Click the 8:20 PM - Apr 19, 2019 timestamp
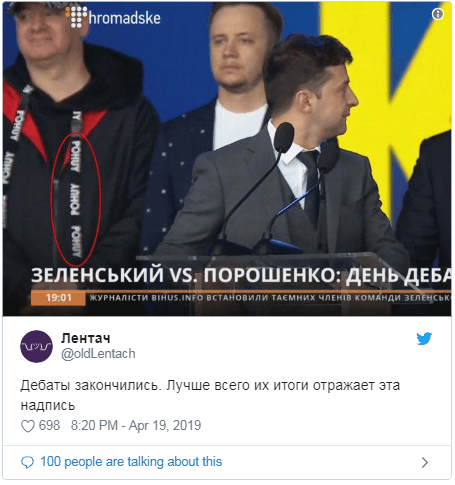 (136, 426)
